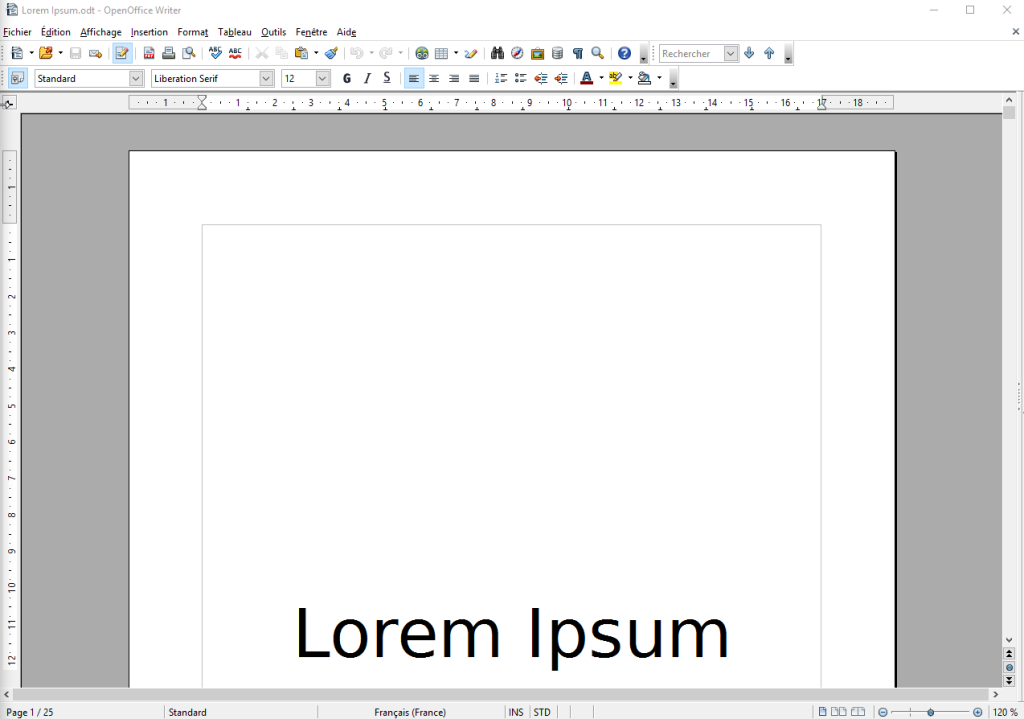Open the Insertion menu

click(148, 32)
